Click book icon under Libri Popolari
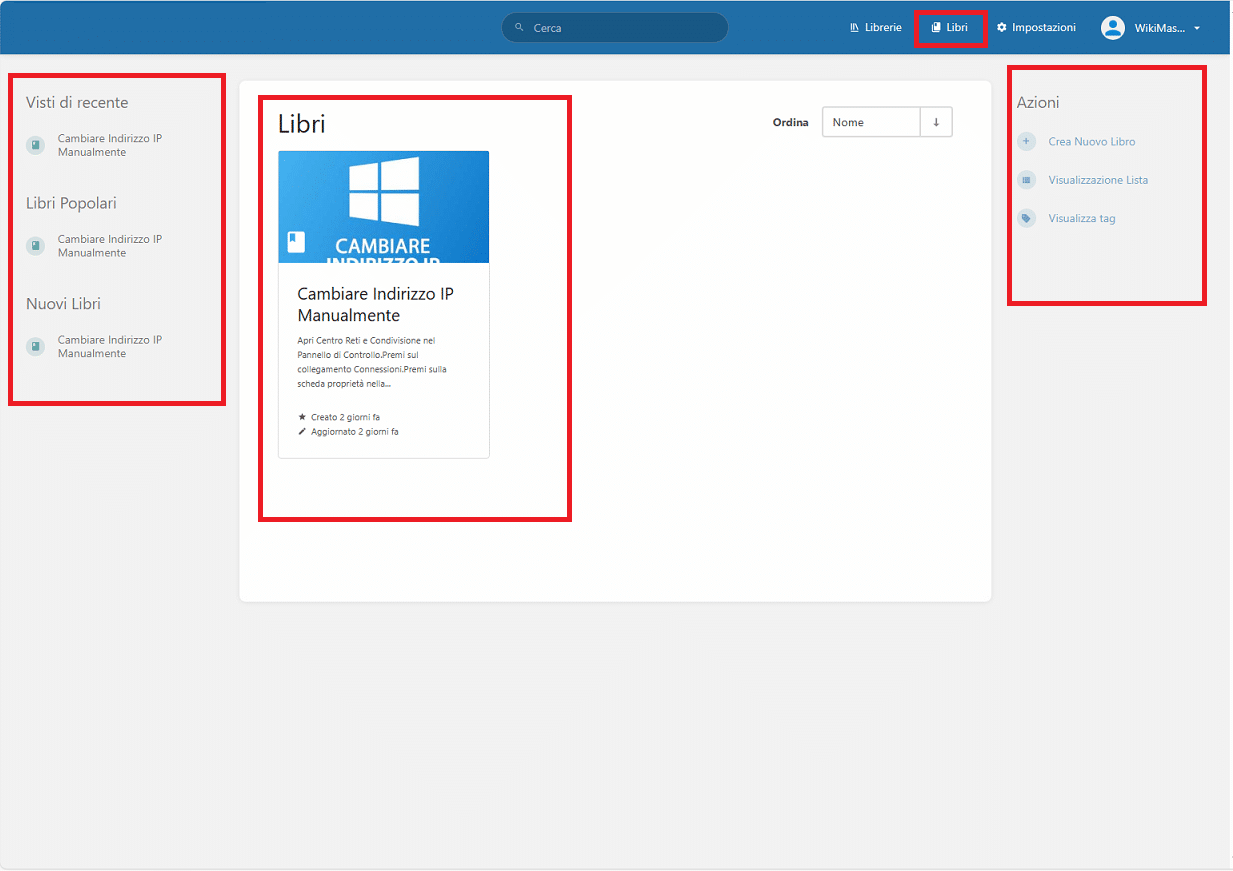 tap(36, 246)
